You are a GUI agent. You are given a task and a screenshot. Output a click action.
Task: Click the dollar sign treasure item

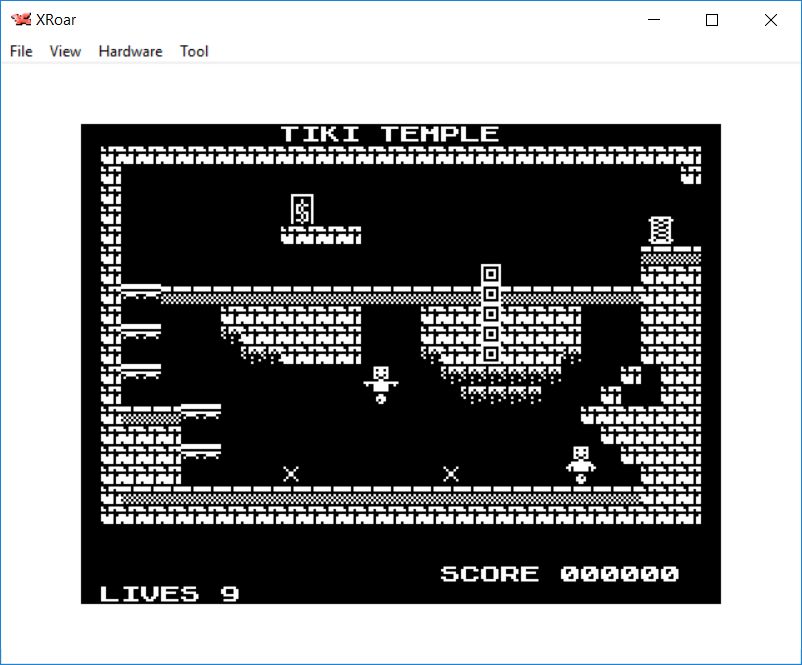pos(301,209)
